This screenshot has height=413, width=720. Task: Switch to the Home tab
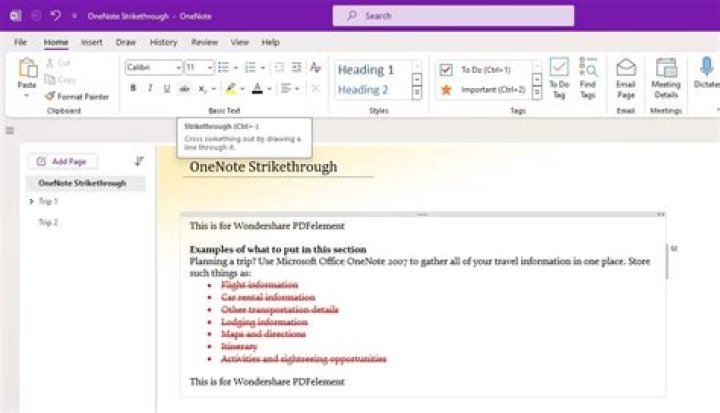point(56,42)
